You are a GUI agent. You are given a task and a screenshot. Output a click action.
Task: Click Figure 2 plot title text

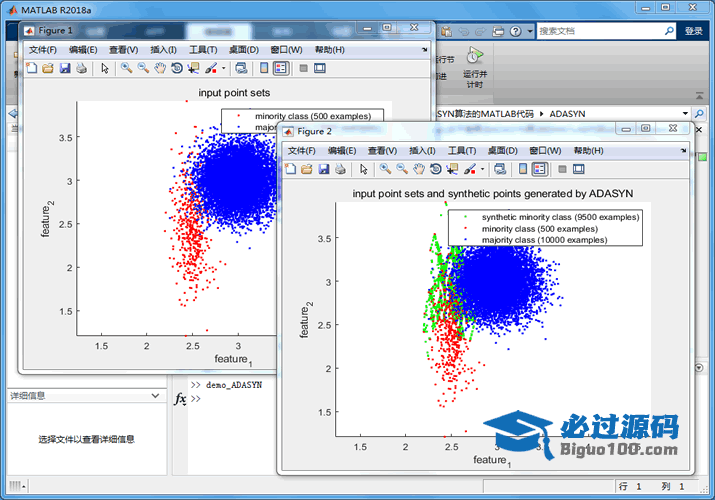[x=492, y=194]
